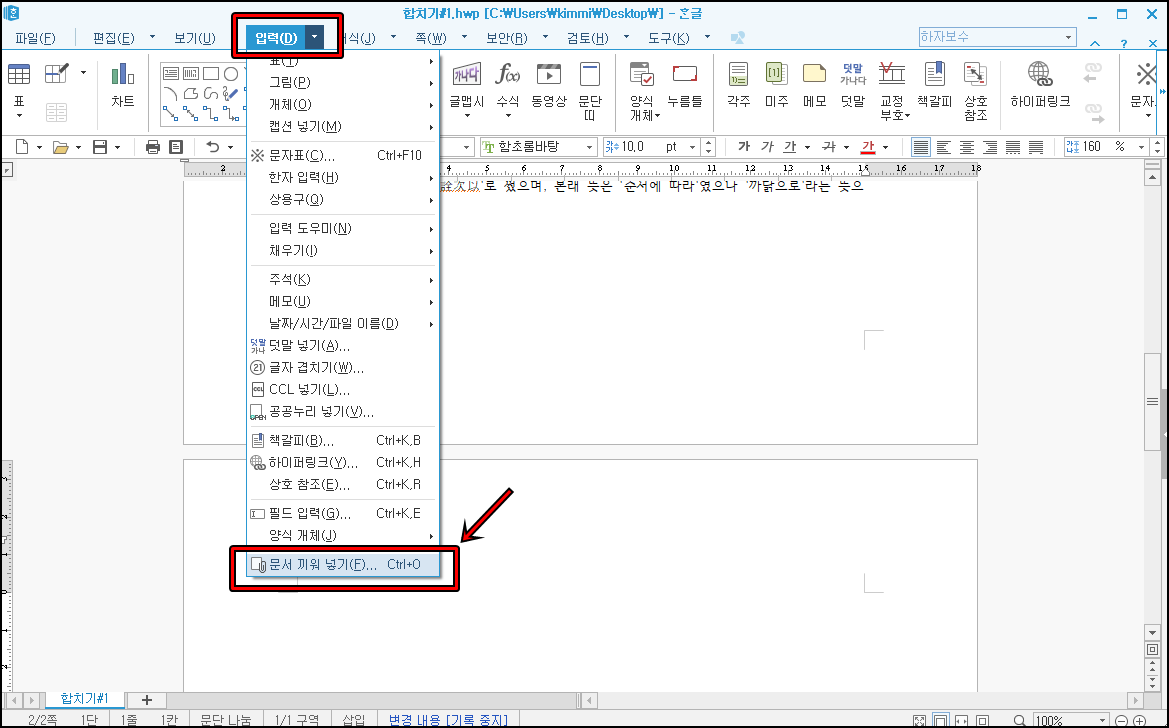Screen dimensions: 1169x728
Task: Zoom out with minus button
Action: tap(1121, 721)
